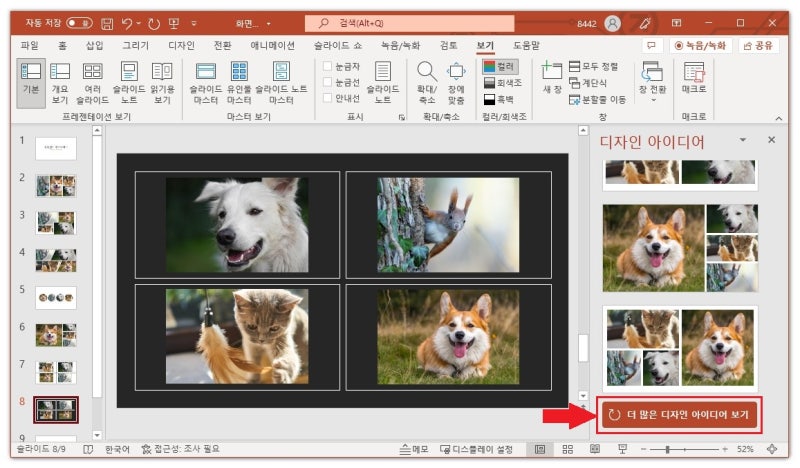The height and width of the screenshot is (468, 800).
Task: Click the Record (녹음/녹화) button
Action: (x=701, y=45)
